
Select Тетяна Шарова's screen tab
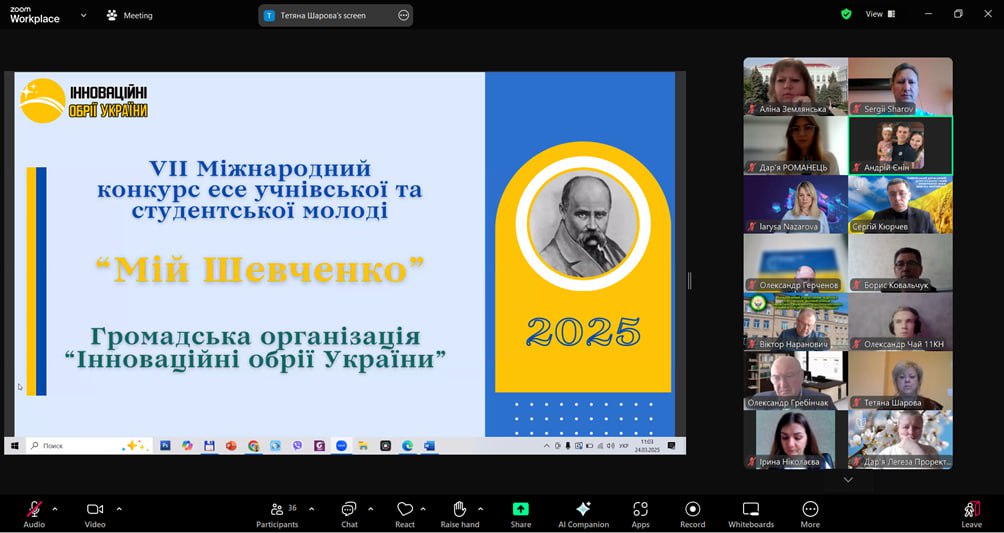click(336, 15)
